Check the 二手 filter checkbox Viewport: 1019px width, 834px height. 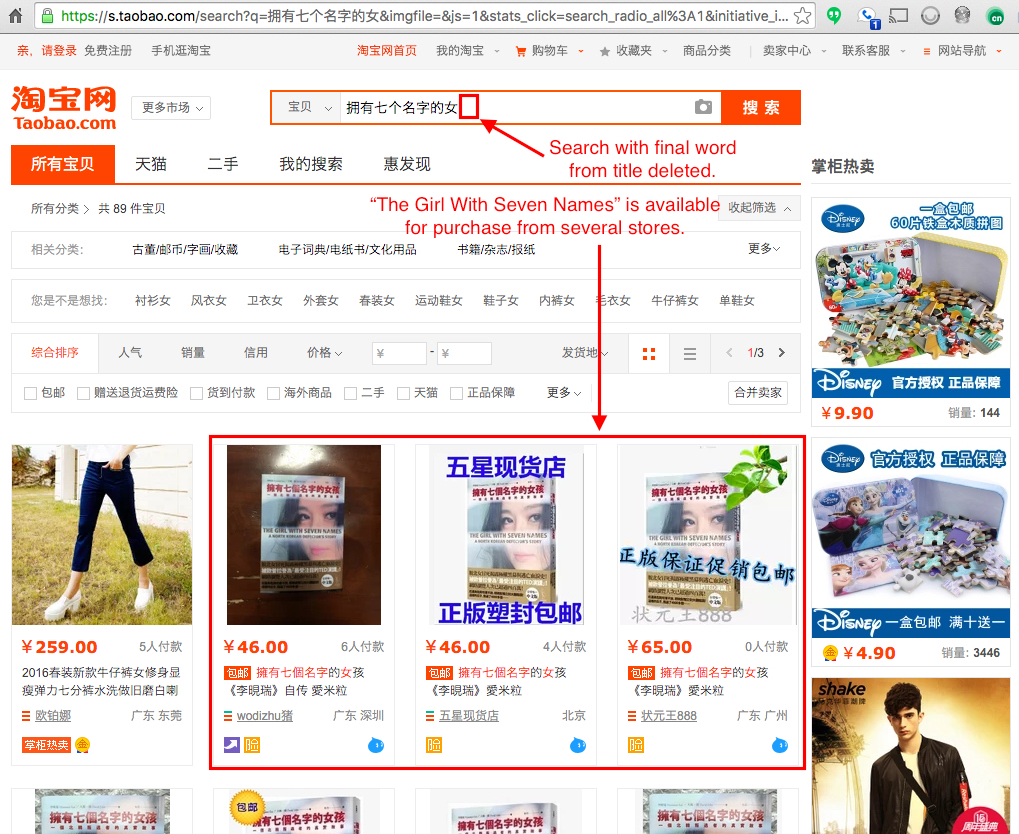tap(350, 393)
